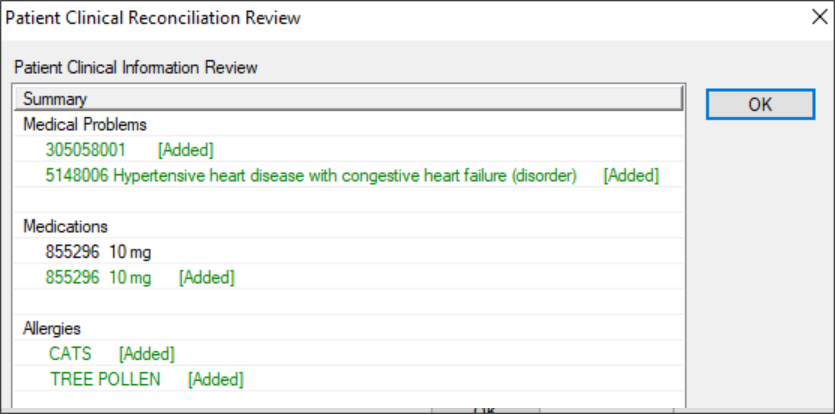Select the Medications section heading

65,226
